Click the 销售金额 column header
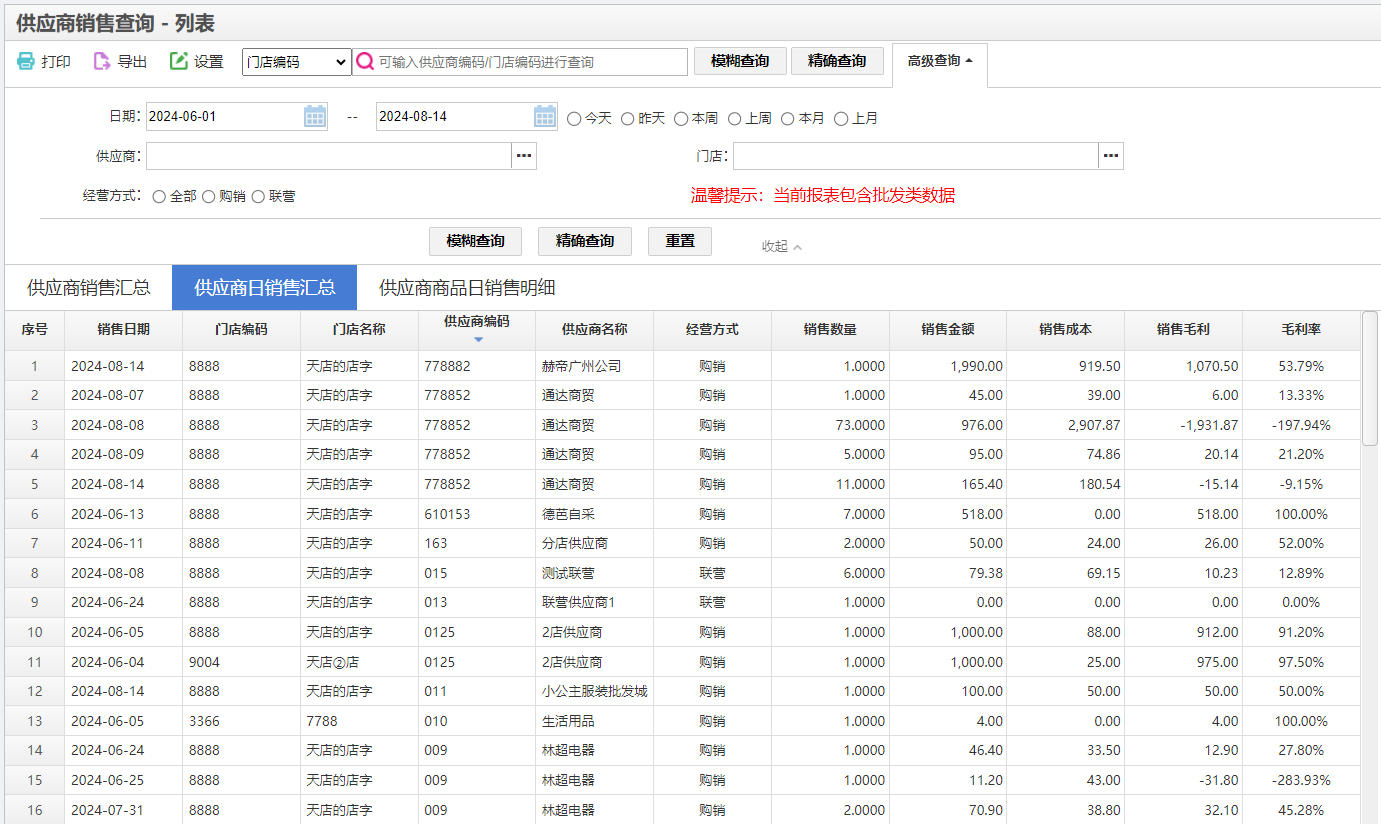 [949, 329]
